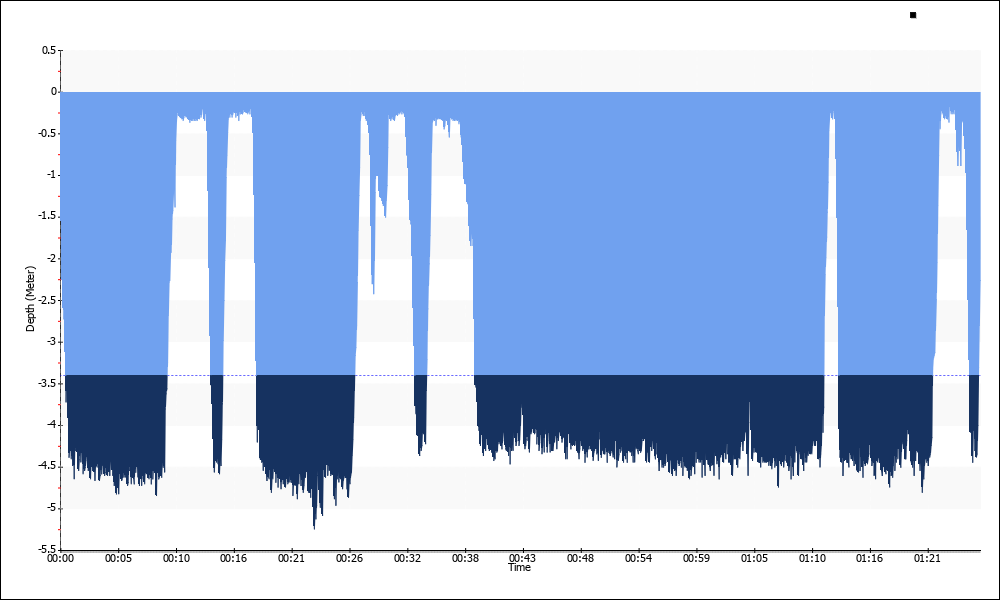Select the -0.5 depth axis label
This screenshot has height=600, width=1000.
(48, 133)
